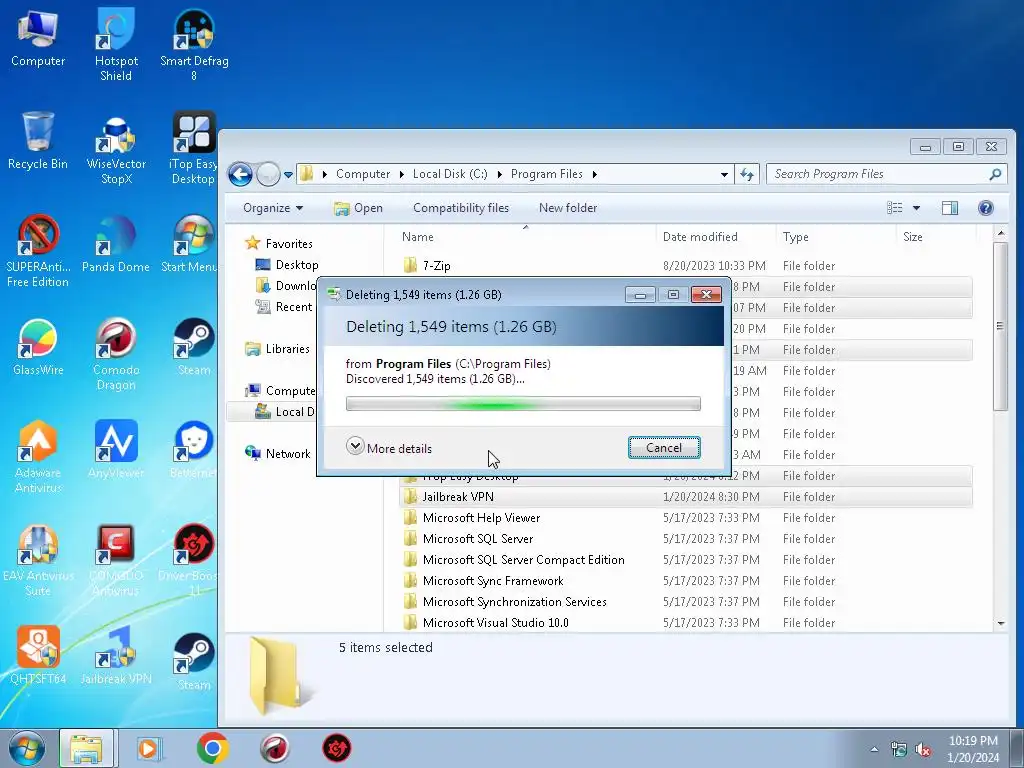Expand breadcrumb arrow after Program Files
Image resolution: width=1024 pixels, height=768 pixels.
[594, 174]
